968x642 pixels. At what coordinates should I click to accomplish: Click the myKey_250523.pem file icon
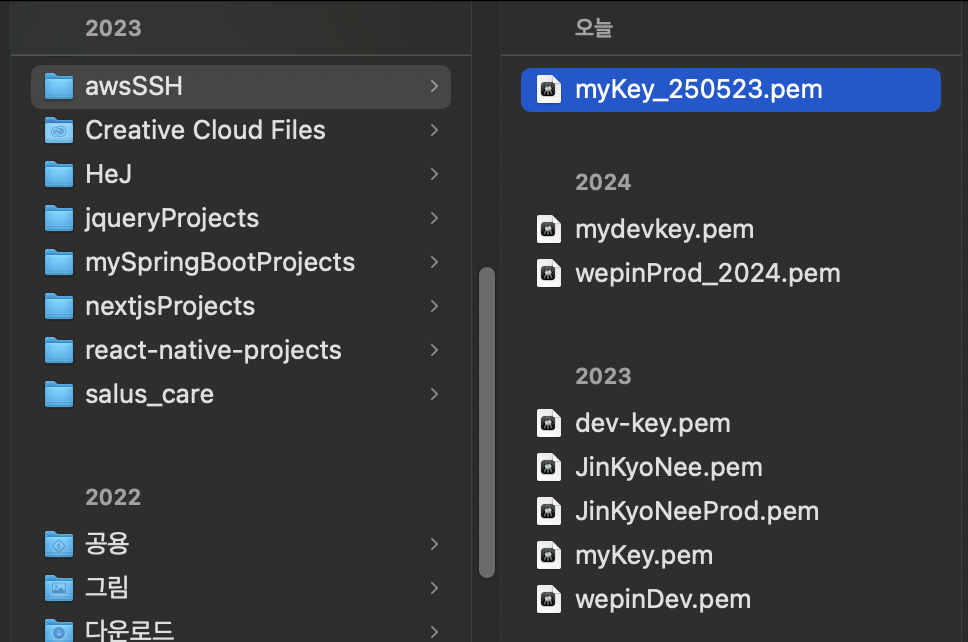point(547,89)
